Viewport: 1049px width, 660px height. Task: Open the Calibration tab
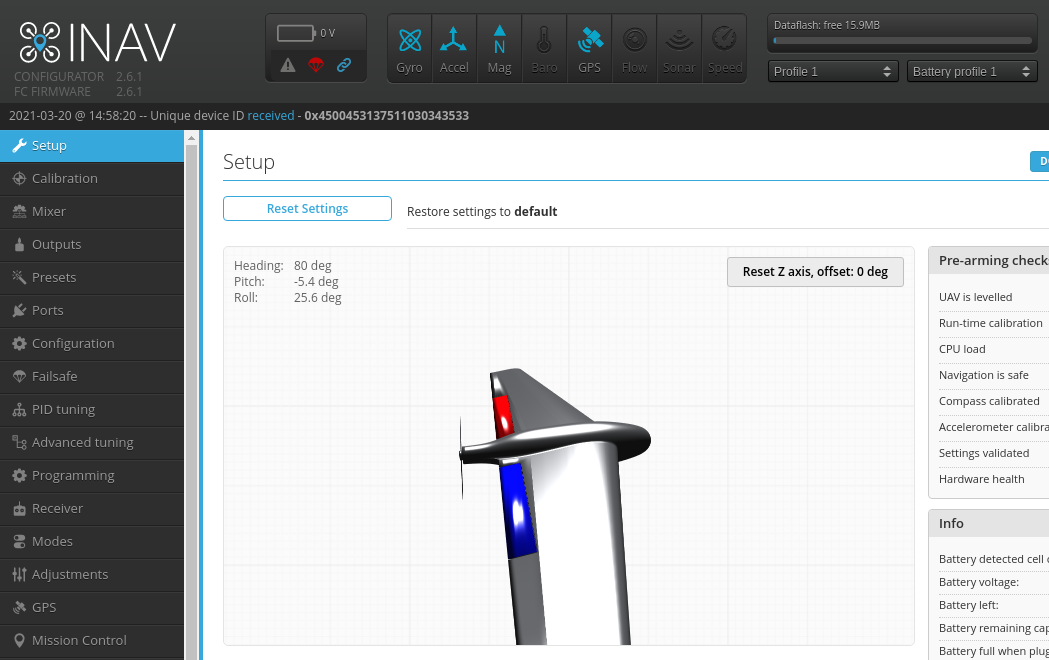click(x=92, y=179)
